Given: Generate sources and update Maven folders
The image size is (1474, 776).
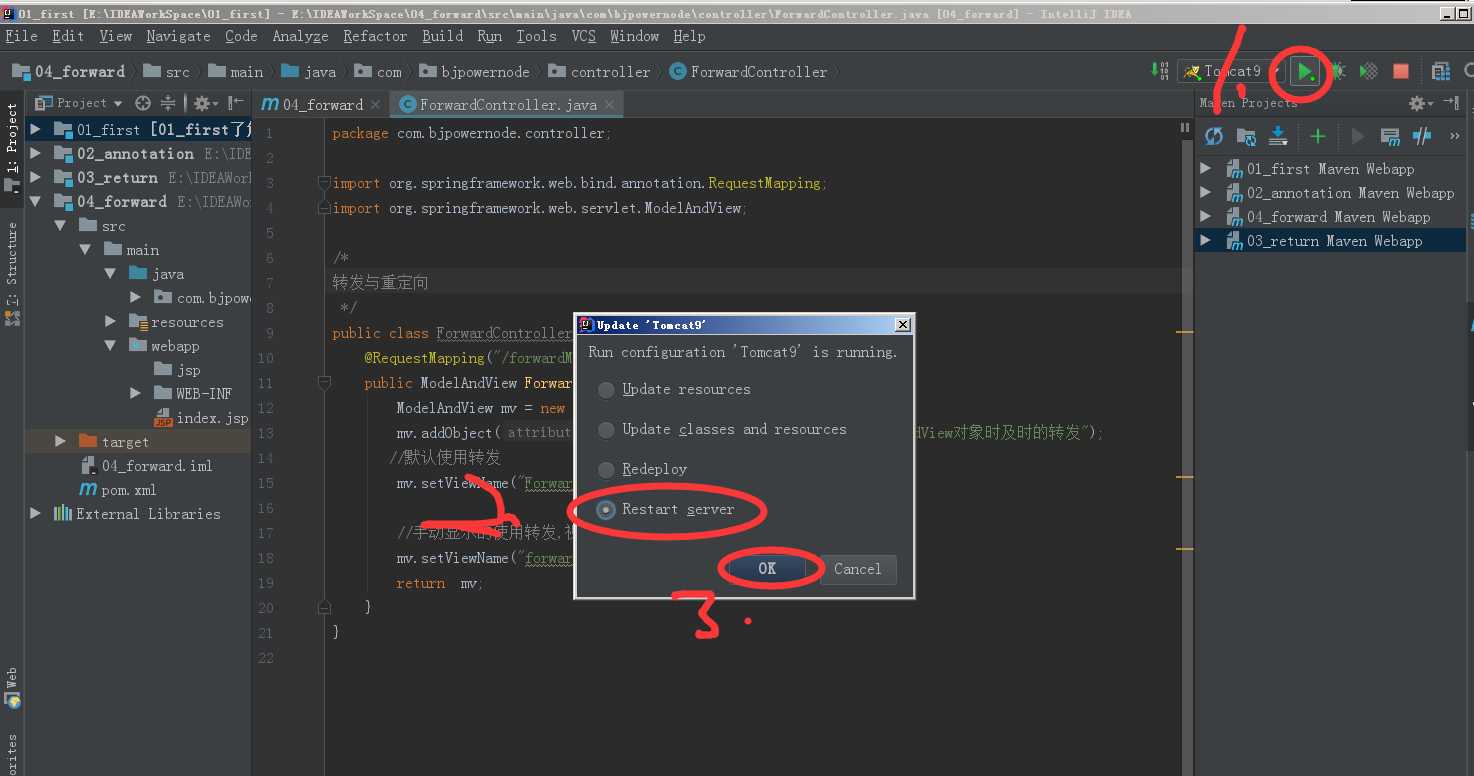Looking at the screenshot, I should click(1246, 136).
